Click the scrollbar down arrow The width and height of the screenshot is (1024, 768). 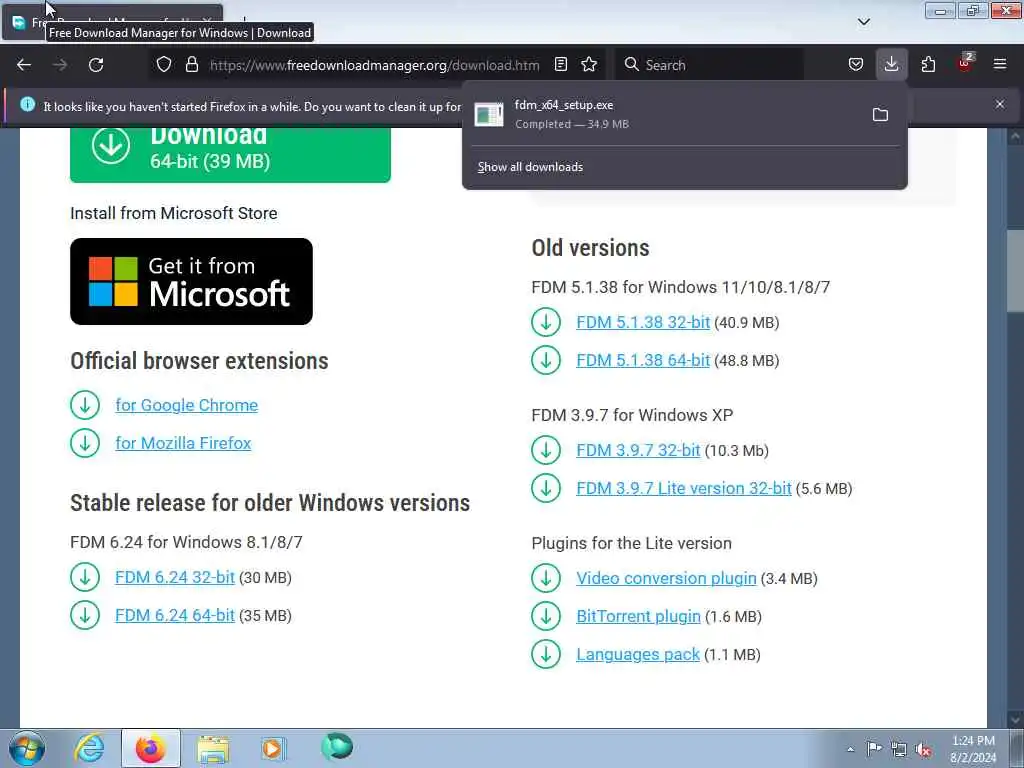click(1015, 718)
